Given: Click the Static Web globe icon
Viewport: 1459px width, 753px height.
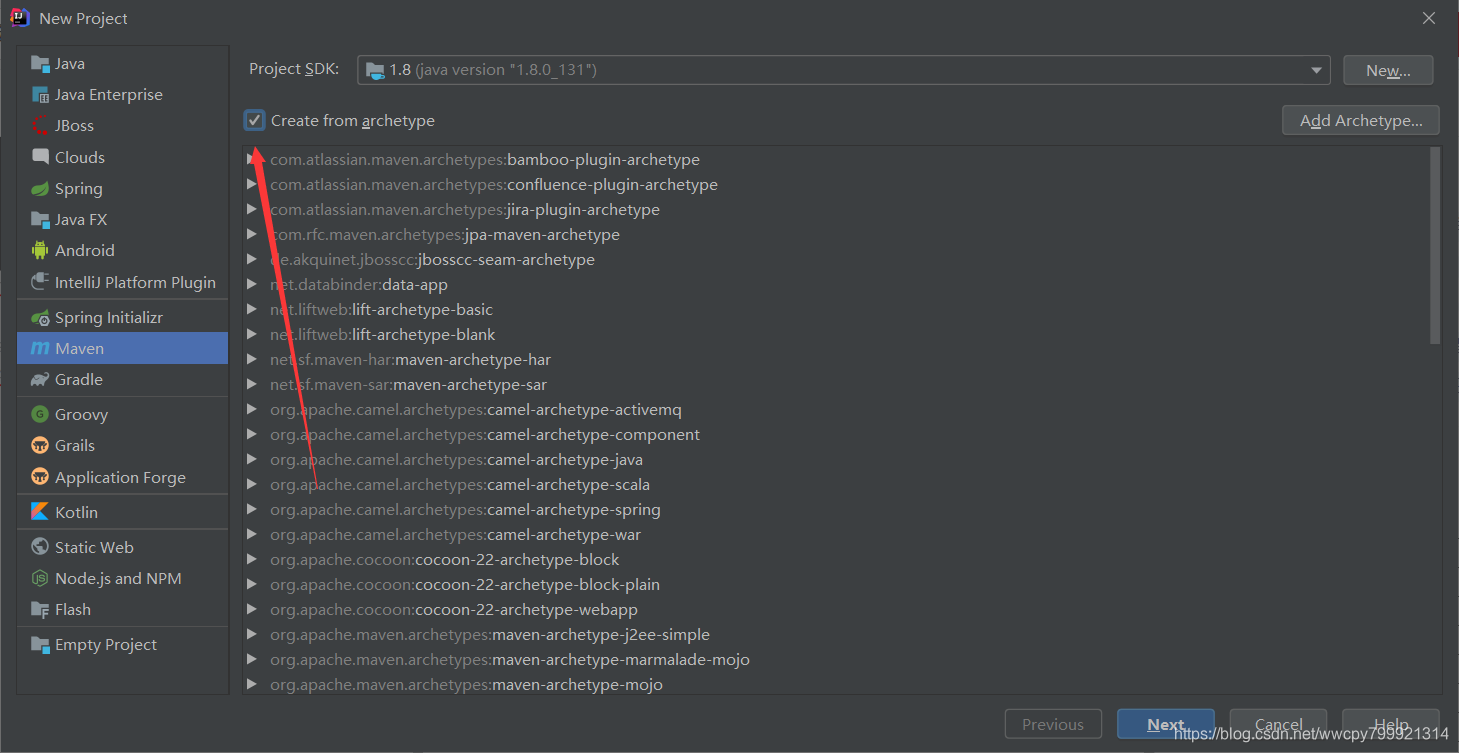Looking at the screenshot, I should point(40,547).
